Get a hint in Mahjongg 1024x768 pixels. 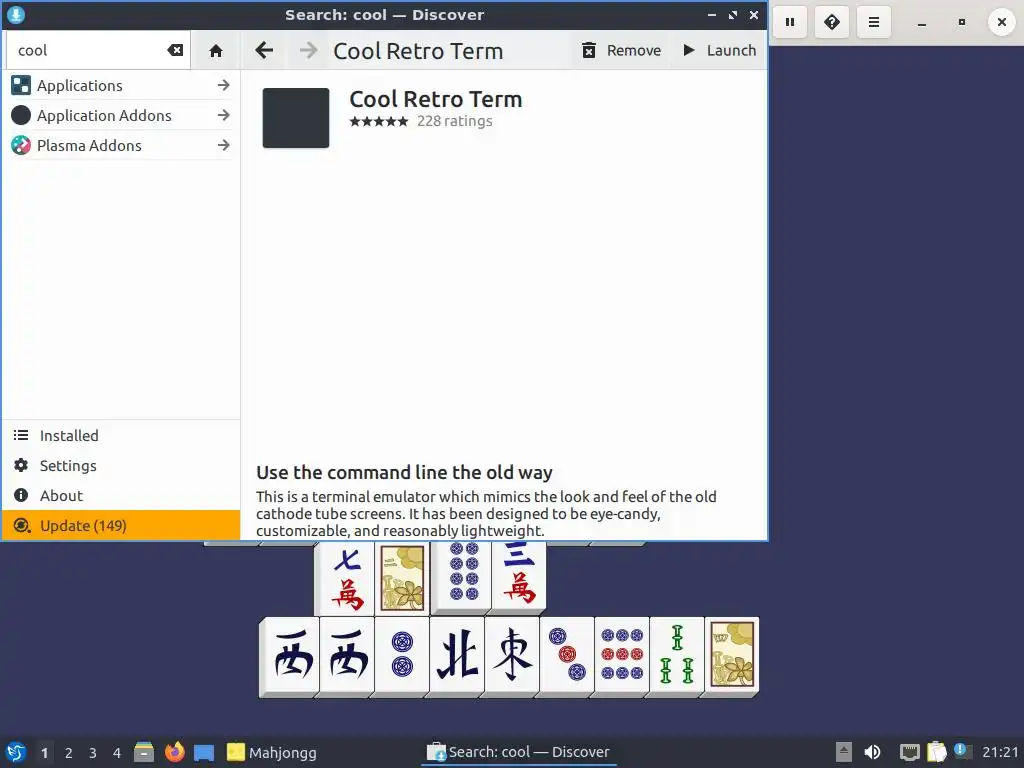click(832, 22)
